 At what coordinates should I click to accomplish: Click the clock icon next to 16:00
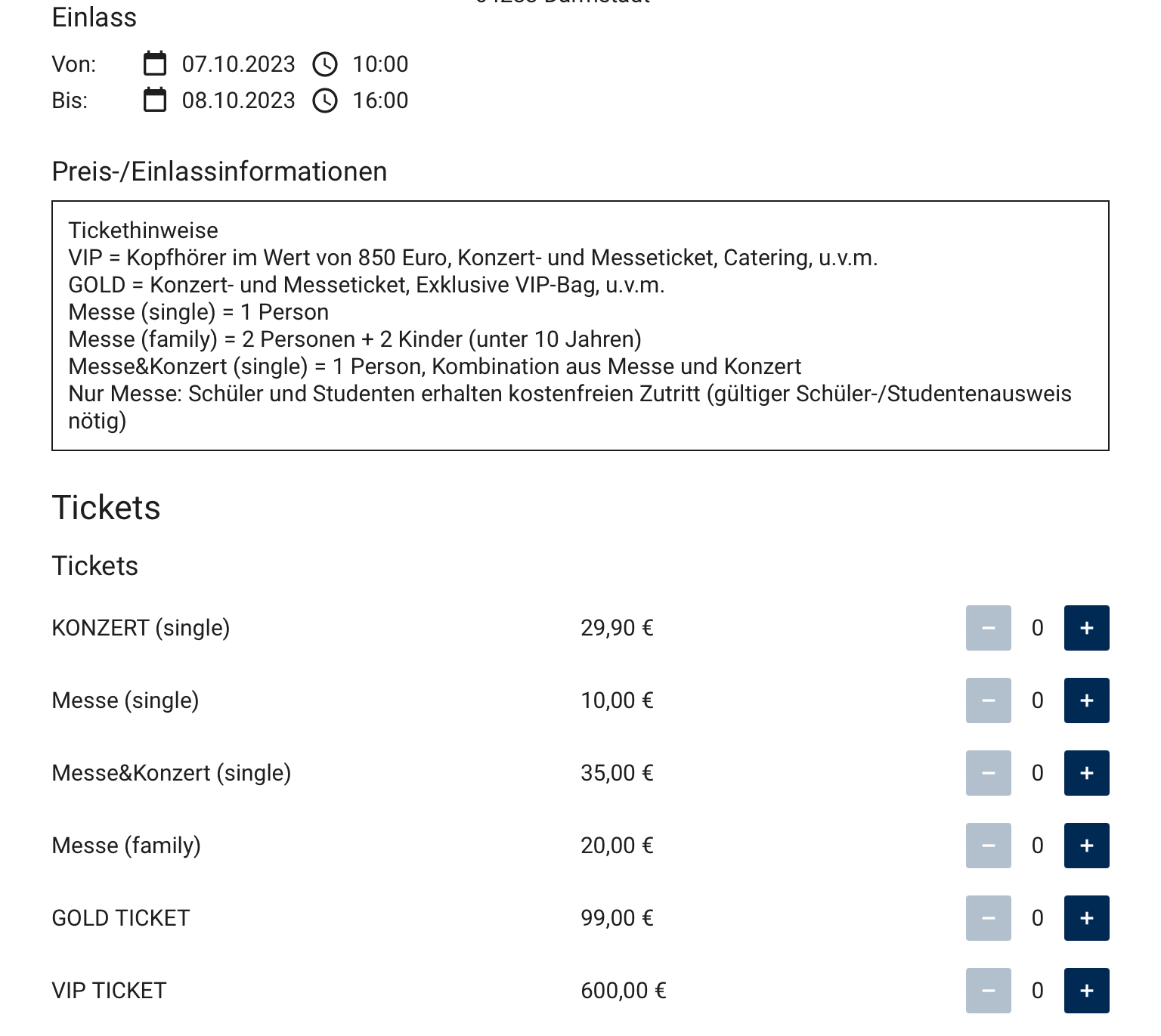click(x=325, y=101)
